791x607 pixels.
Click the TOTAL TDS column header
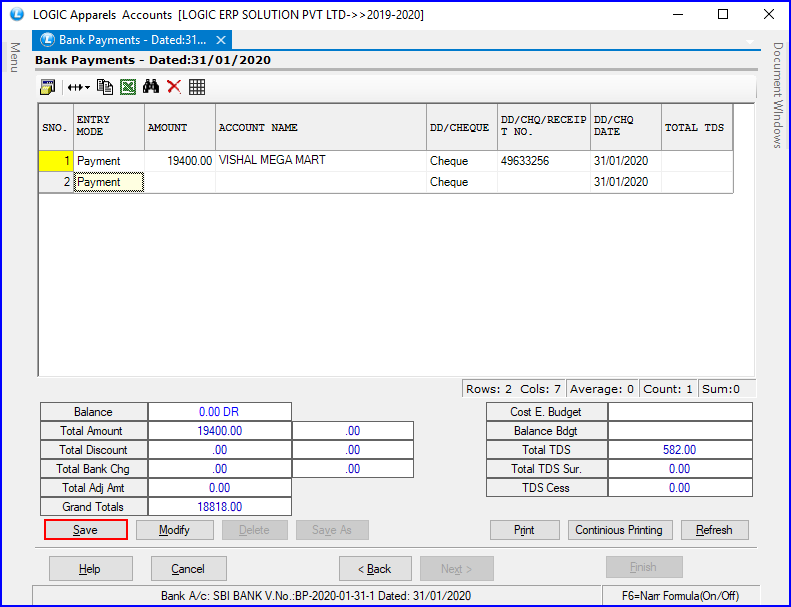(x=697, y=127)
